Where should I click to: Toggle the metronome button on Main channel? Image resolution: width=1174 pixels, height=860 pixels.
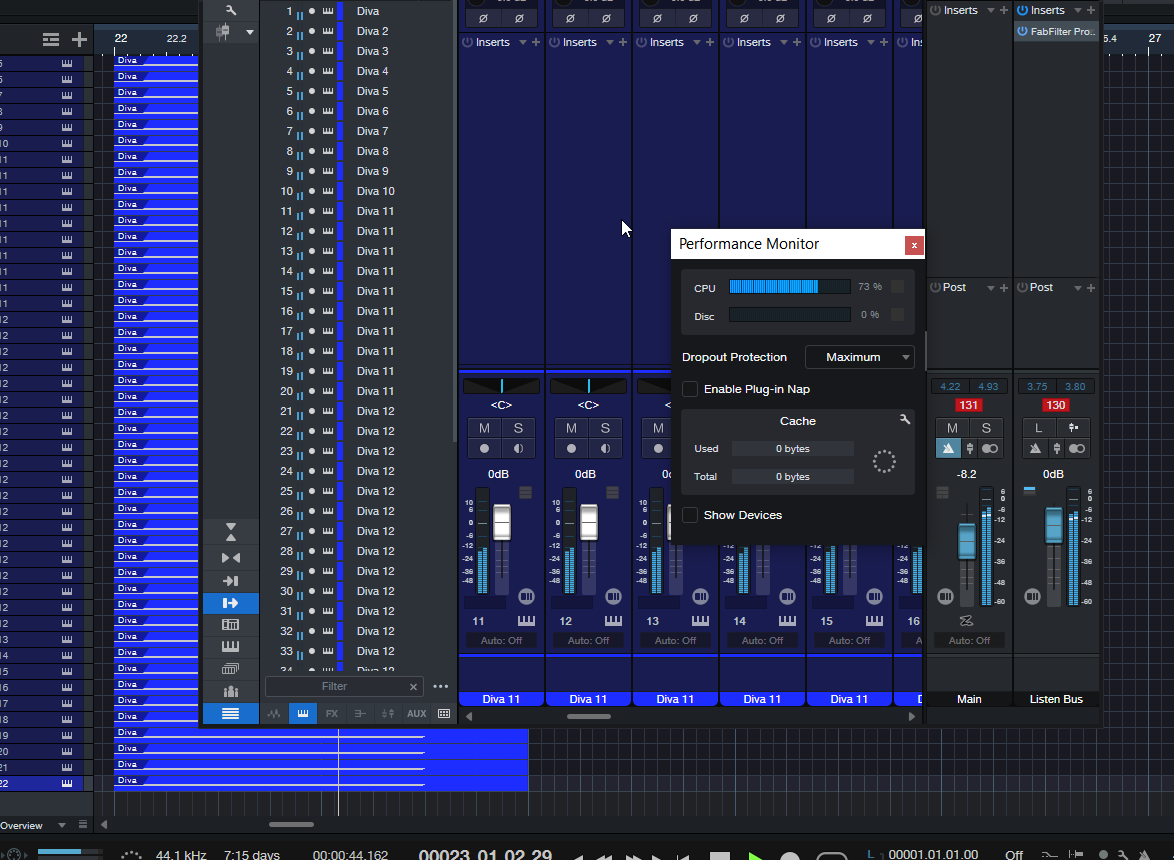949,449
